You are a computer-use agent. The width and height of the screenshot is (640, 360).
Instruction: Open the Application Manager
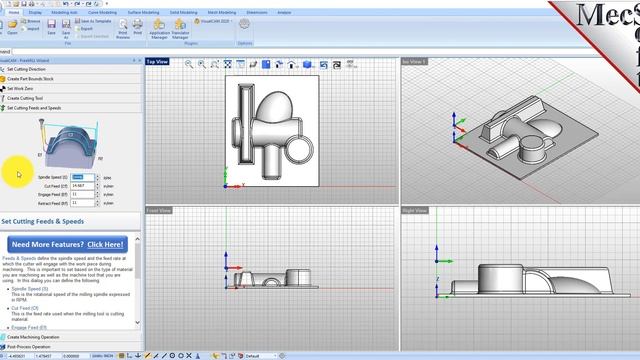click(159, 29)
